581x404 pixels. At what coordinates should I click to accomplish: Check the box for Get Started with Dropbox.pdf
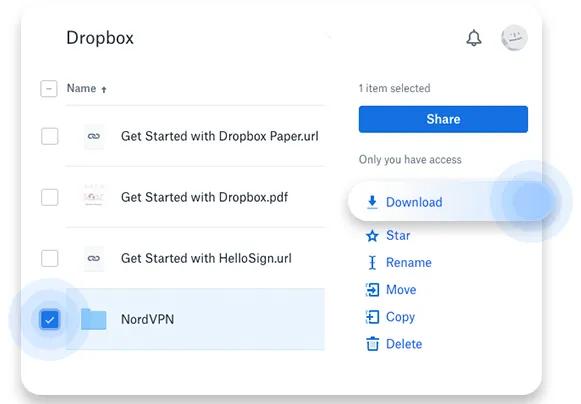(50, 197)
